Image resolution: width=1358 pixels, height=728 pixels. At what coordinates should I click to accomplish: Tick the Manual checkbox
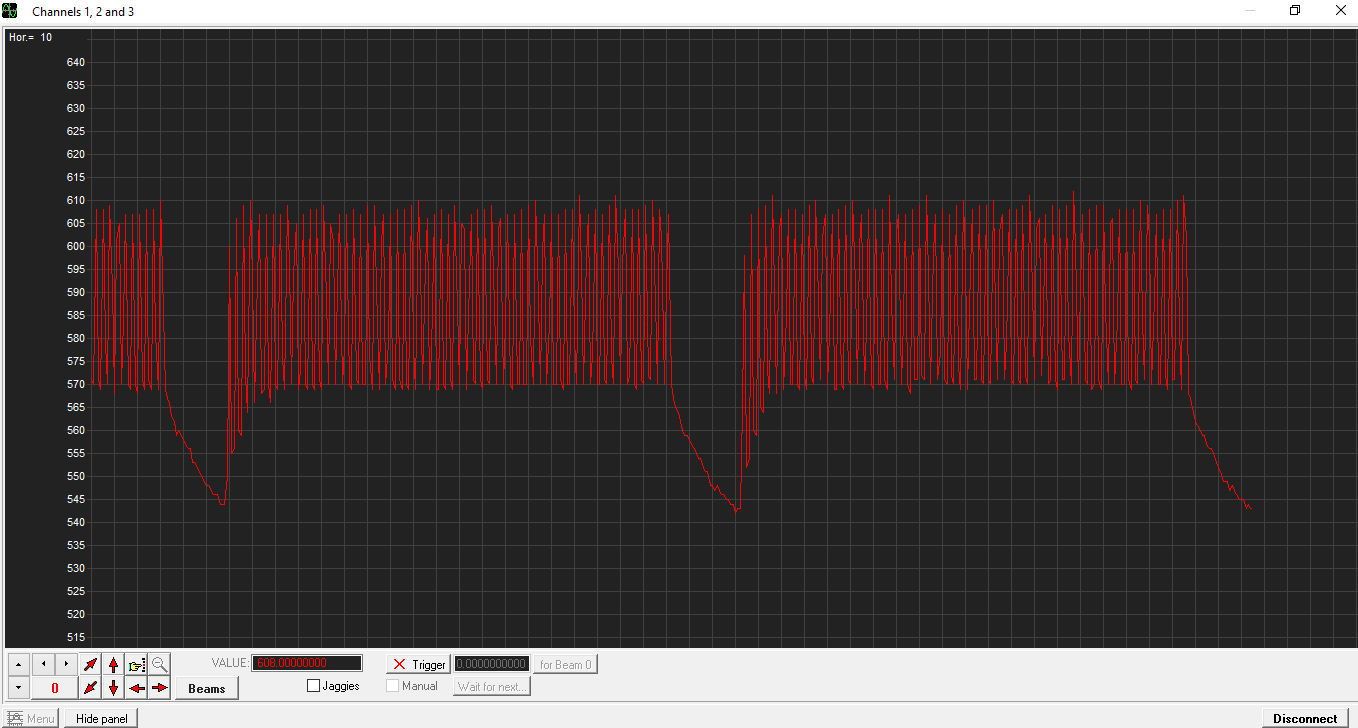393,686
